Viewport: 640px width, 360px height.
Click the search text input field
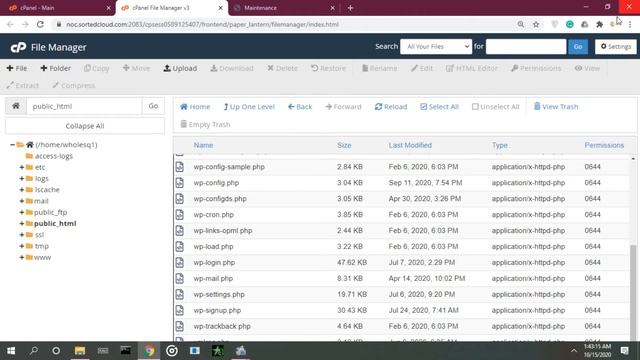click(x=526, y=47)
